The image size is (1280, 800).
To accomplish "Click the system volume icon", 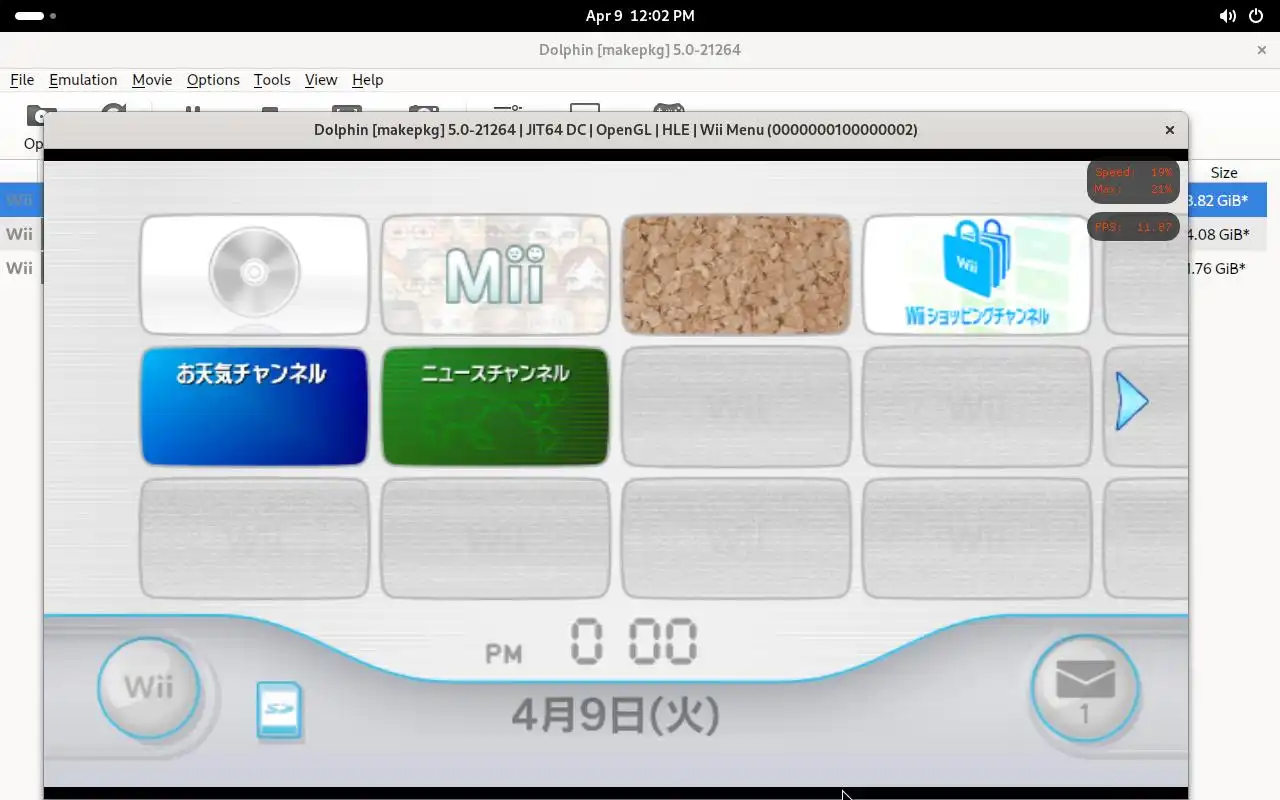I will pyautogui.click(x=1227, y=16).
